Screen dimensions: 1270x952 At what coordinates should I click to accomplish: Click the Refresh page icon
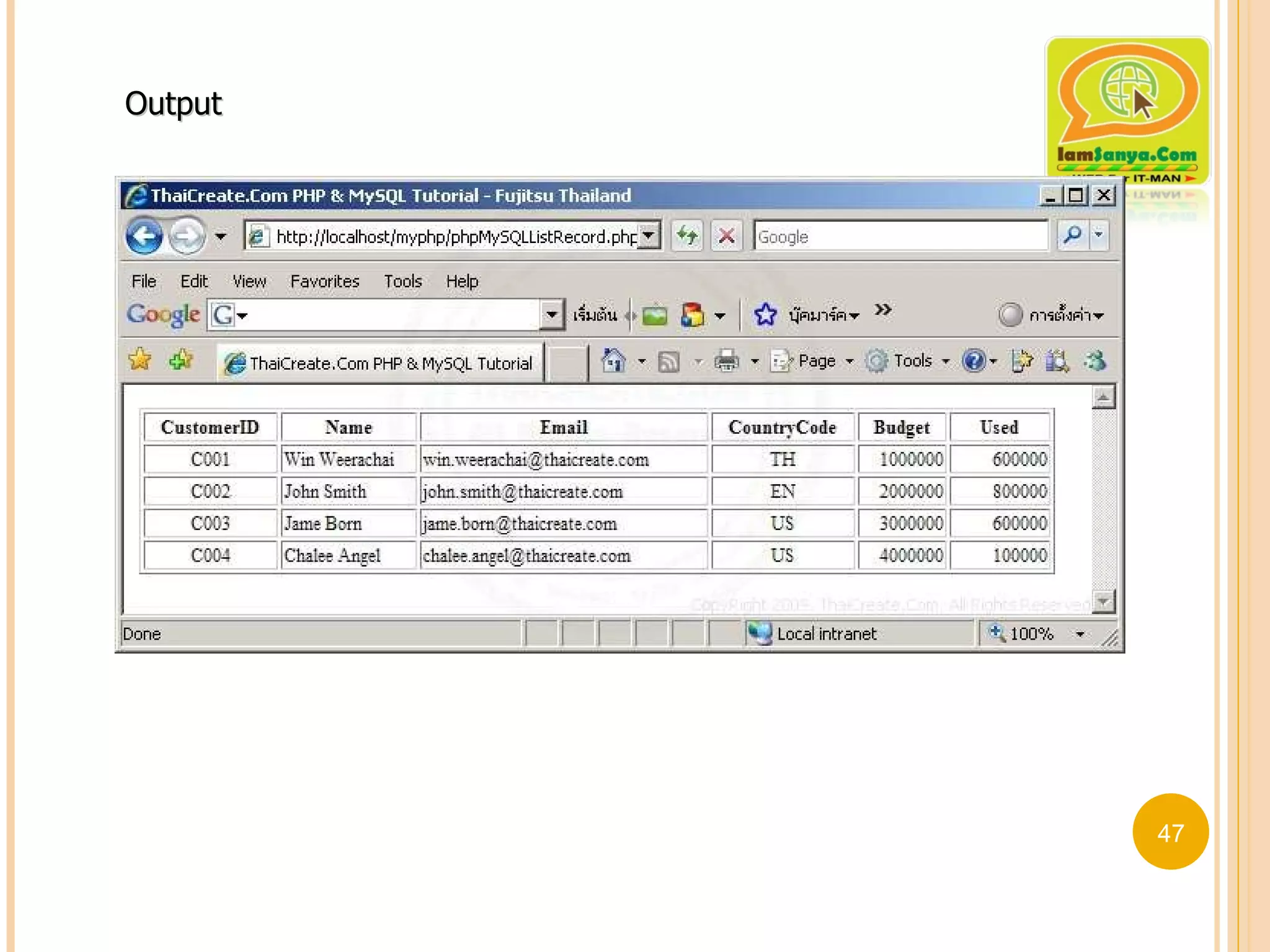pyautogui.click(x=687, y=236)
